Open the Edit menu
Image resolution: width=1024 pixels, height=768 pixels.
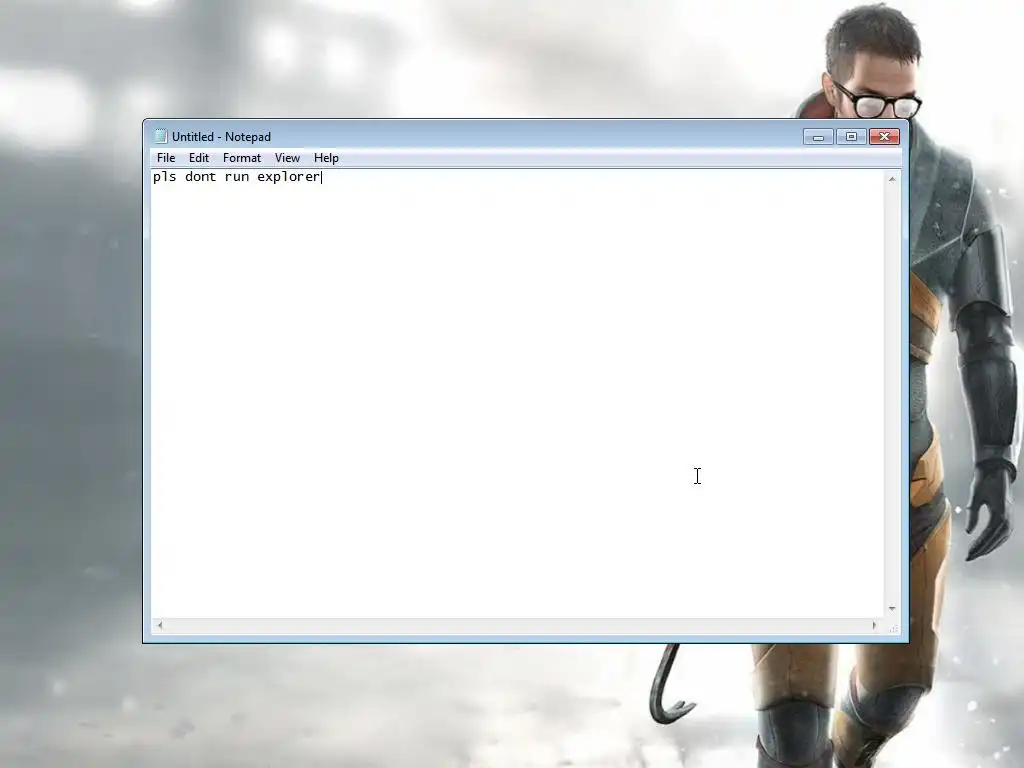click(x=199, y=158)
